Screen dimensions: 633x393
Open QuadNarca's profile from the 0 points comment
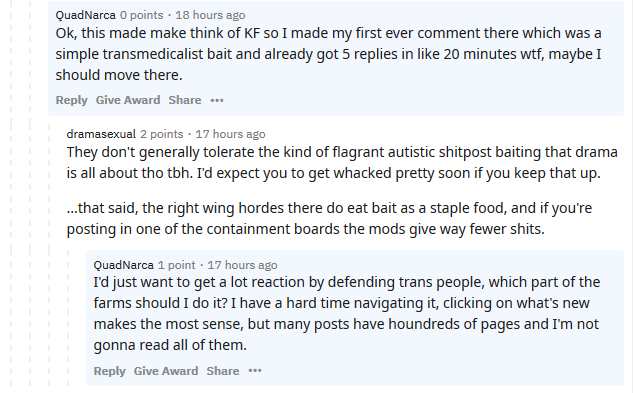[86, 15]
